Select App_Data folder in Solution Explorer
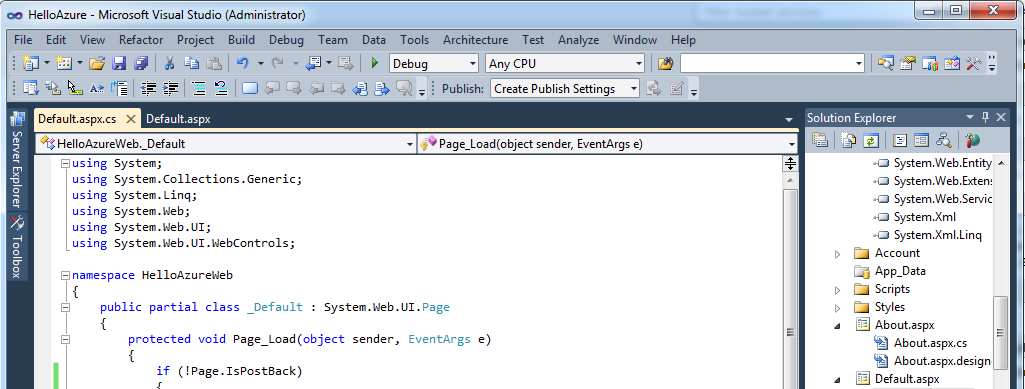Screen dimensions: 1025x389 point(899,271)
